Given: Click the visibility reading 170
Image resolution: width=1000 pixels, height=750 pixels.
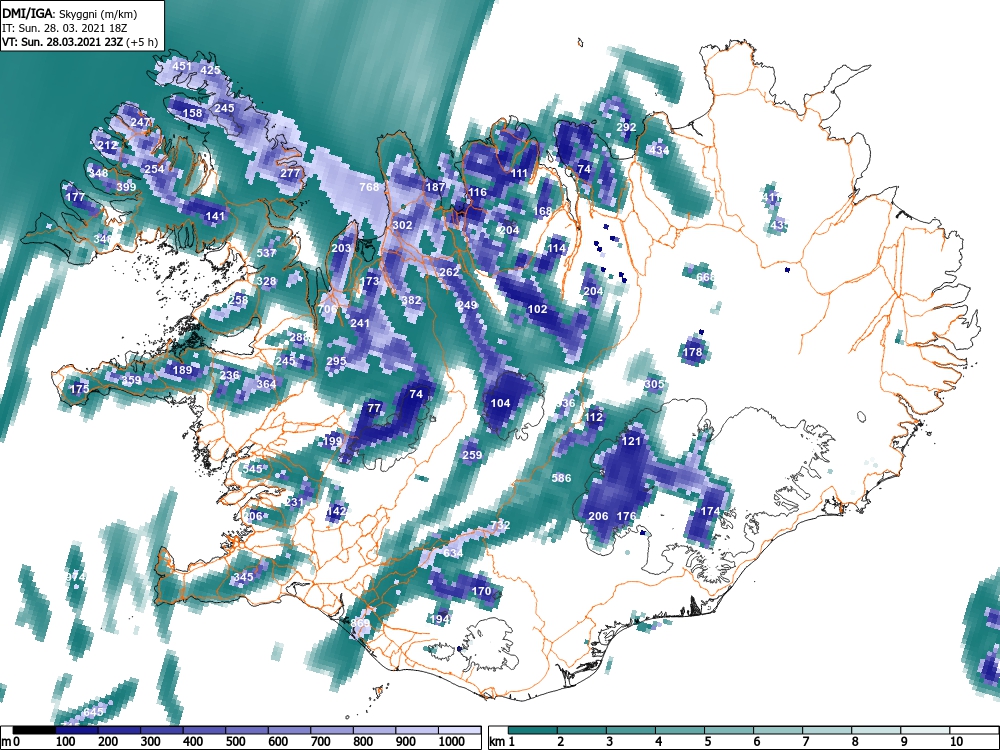Looking at the screenshot, I should (x=482, y=591).
